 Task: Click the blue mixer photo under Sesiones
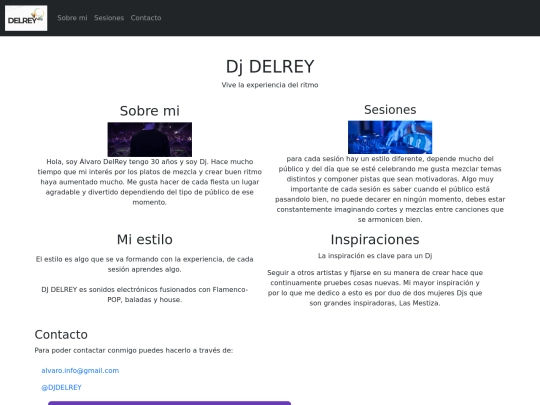click(x=390, y=137)
